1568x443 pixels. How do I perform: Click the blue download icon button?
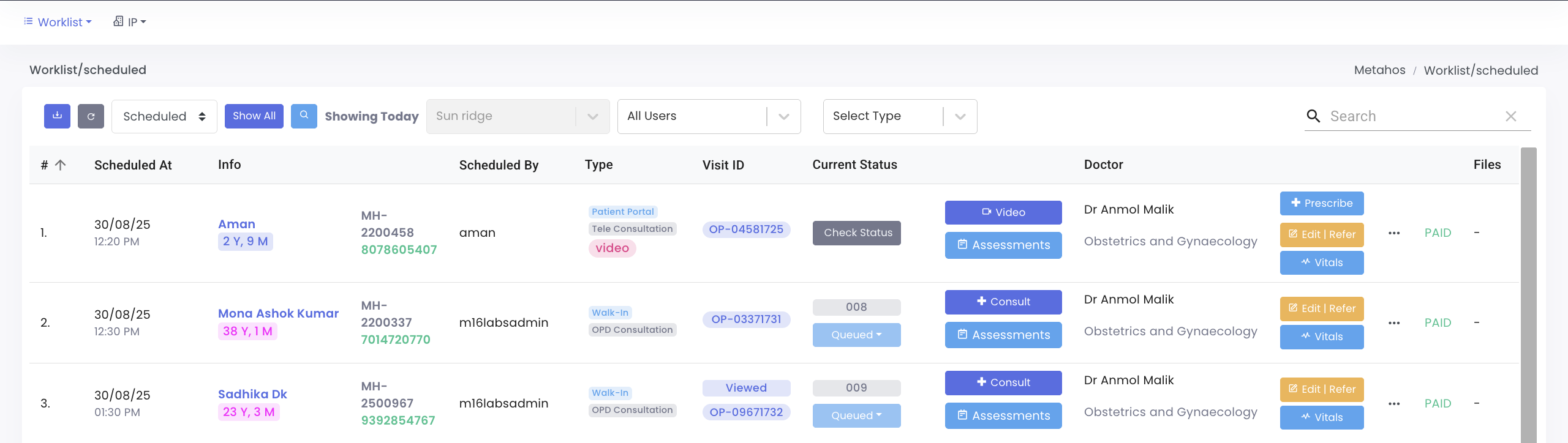point(57,116)
